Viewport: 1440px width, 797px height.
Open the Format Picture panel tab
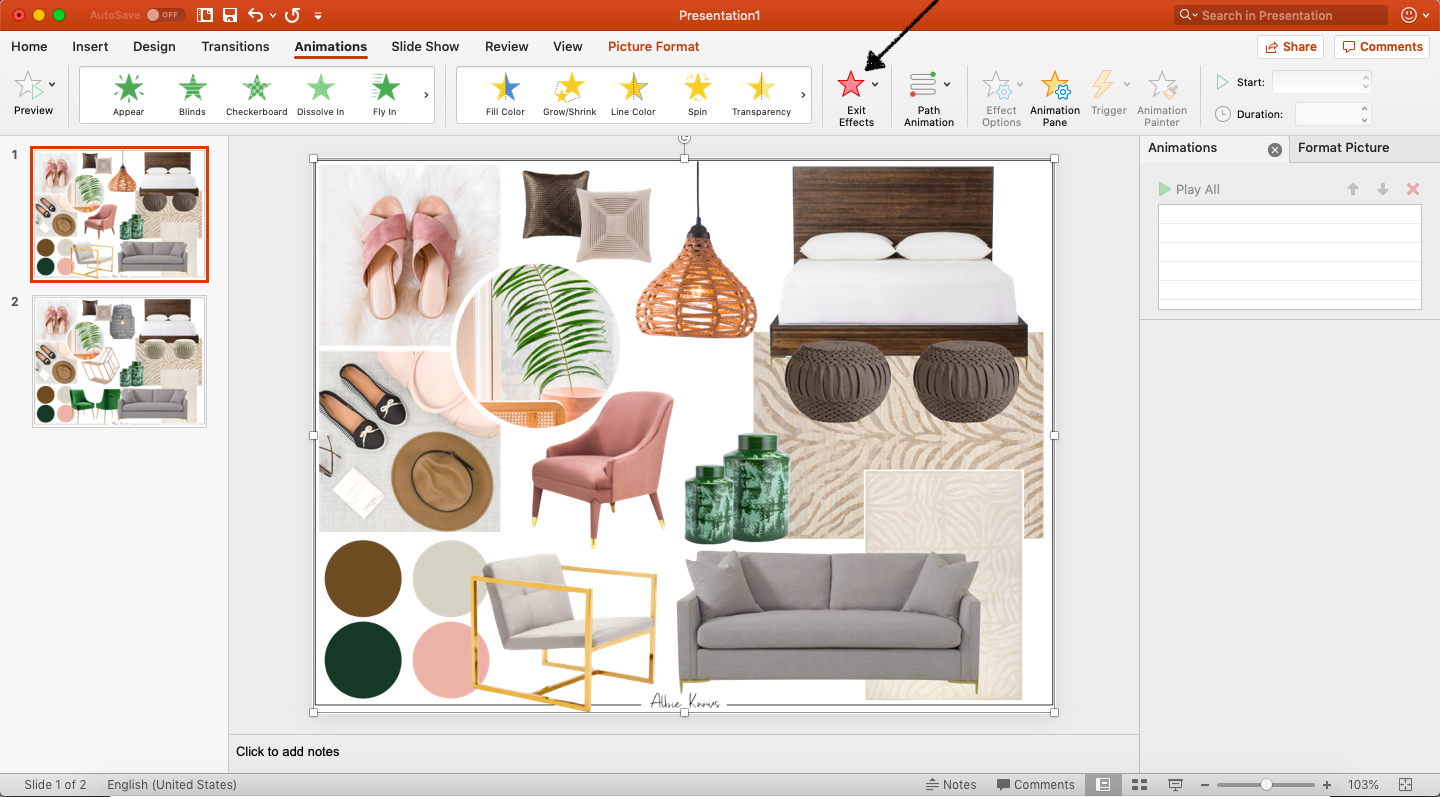coord(1343,148)
